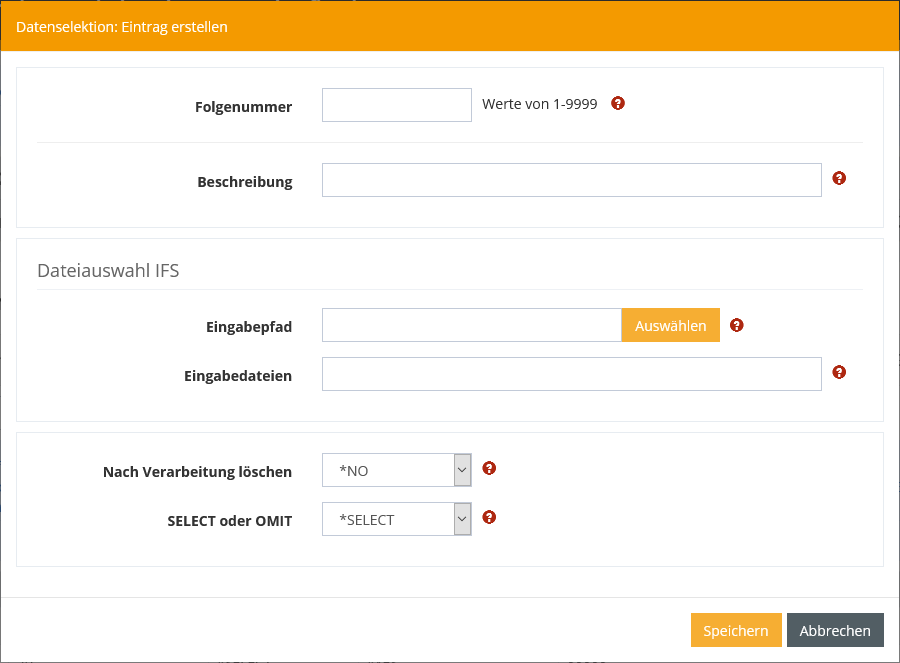Click the Eingabepfad label
900x663 pixels.
[248, 327]
